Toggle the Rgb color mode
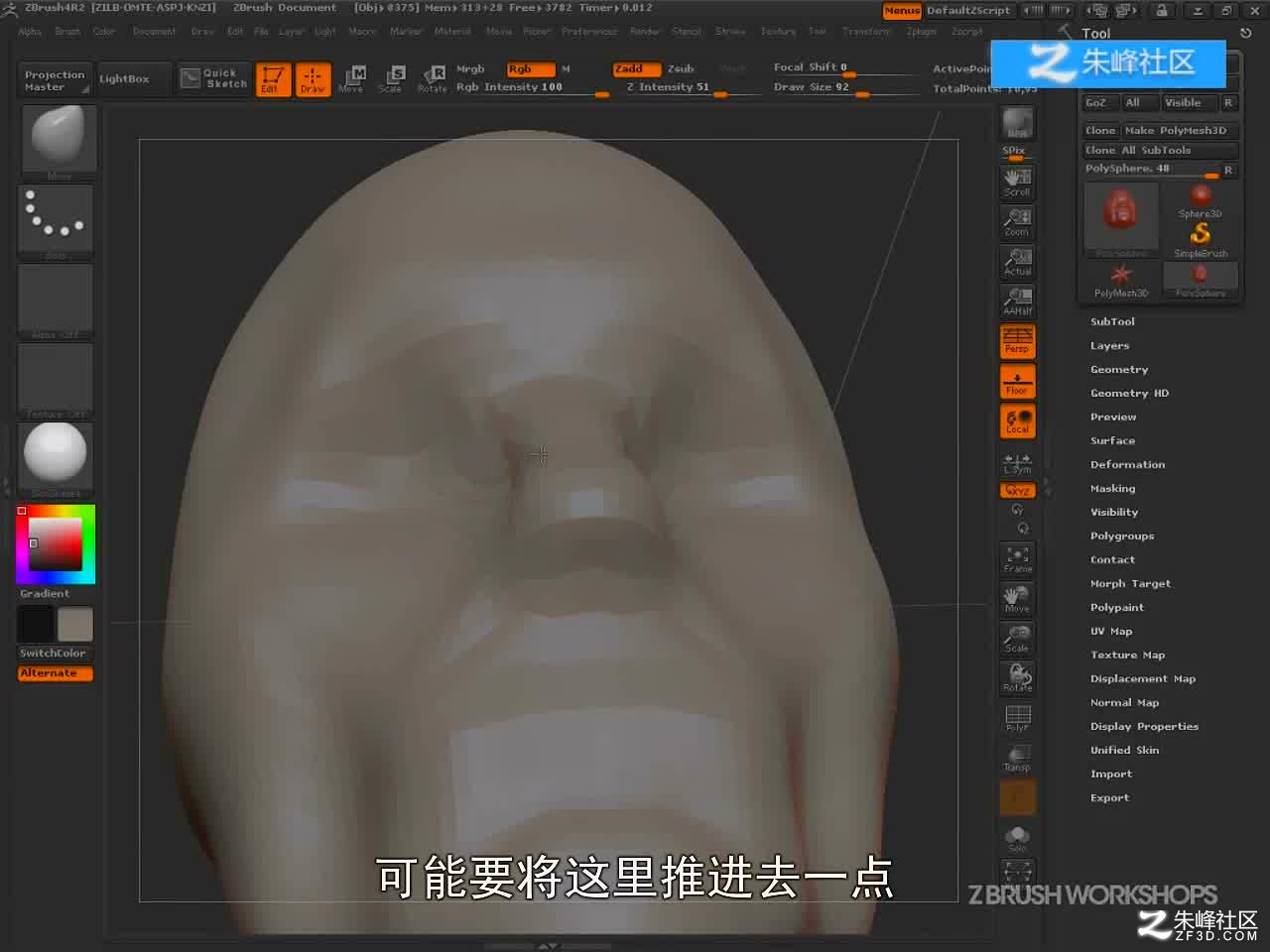Screen dimensions: 1270x952 click(x=529, y=69)
